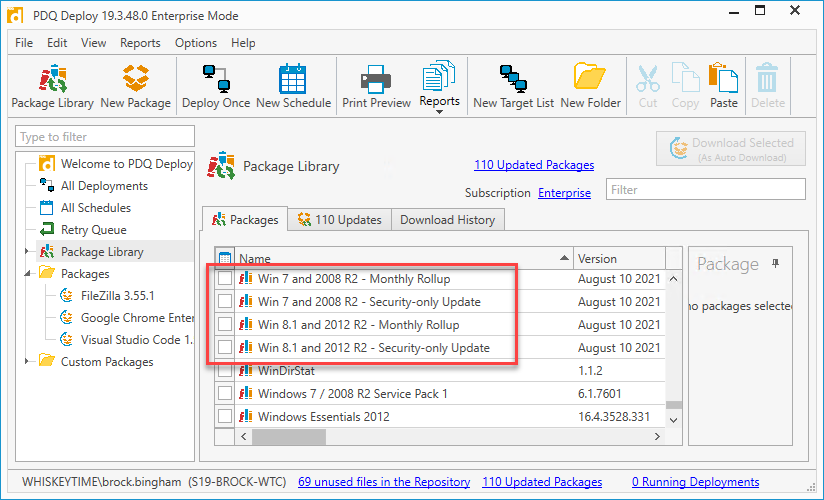824x500 pixels.
Task: Create a New Target List
Action: coord(513,87)
